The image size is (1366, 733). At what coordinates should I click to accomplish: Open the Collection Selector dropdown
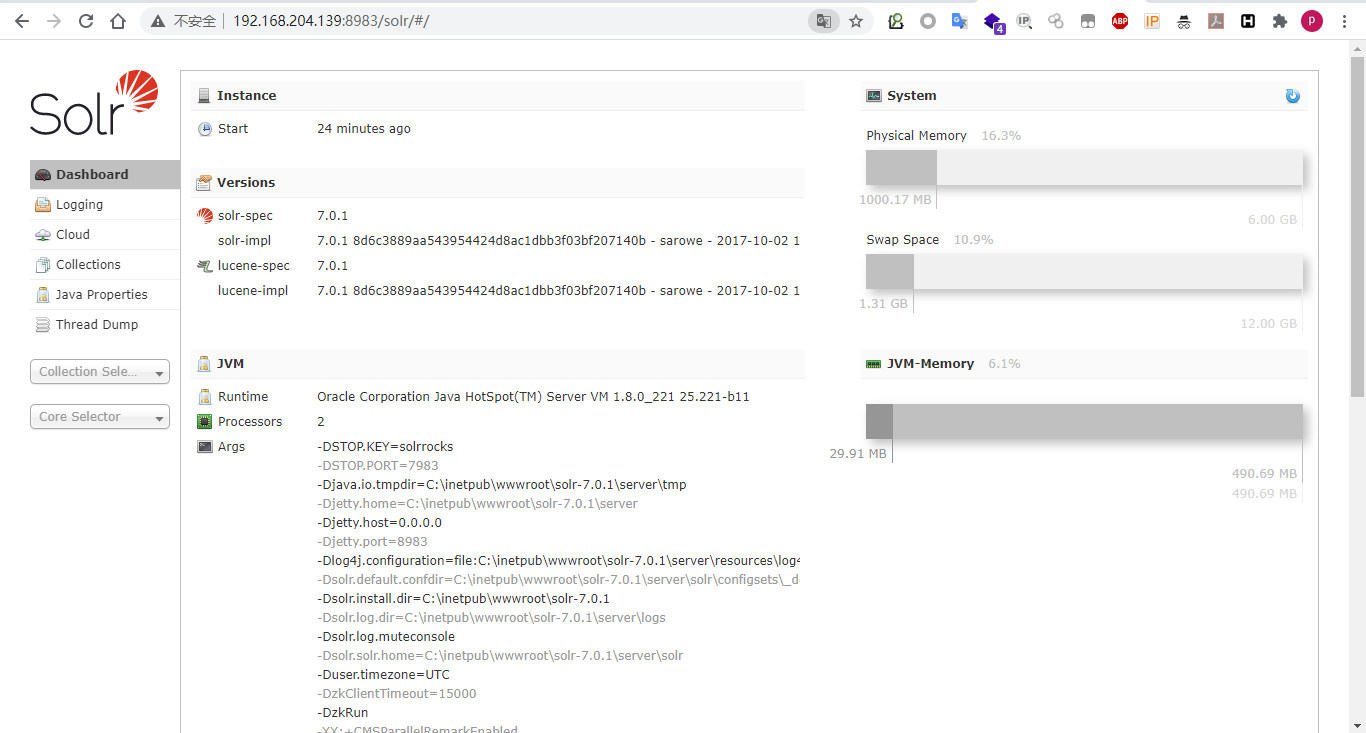[x=99, y=371]
